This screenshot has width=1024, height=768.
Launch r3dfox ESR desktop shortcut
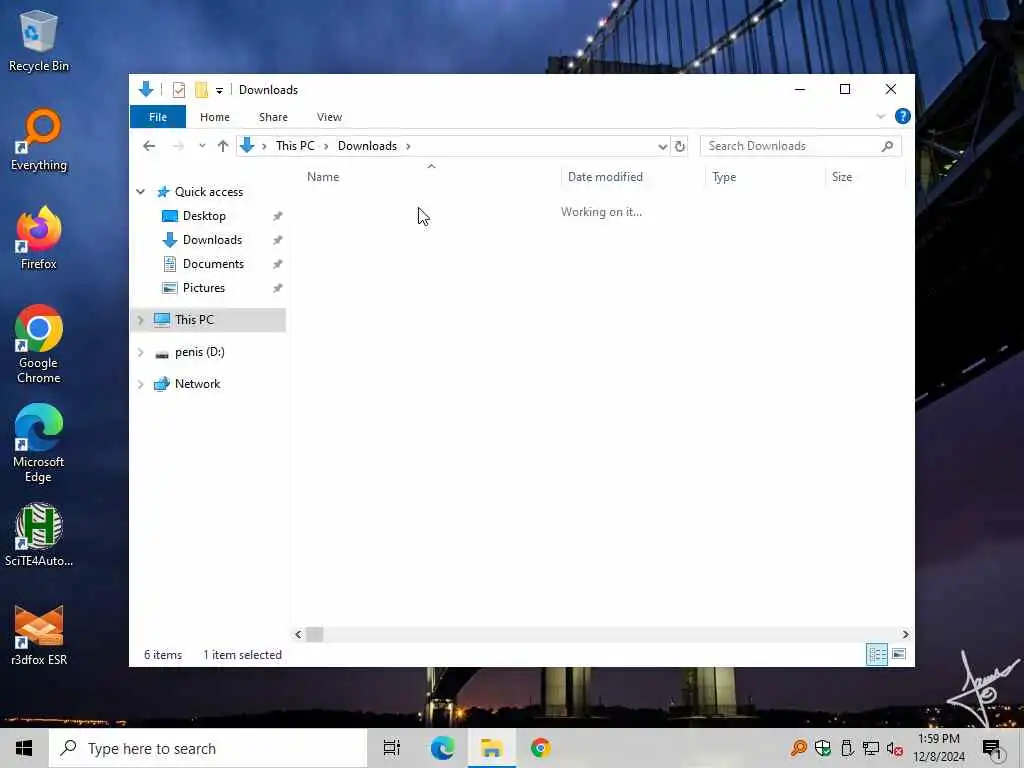point(39,634)
